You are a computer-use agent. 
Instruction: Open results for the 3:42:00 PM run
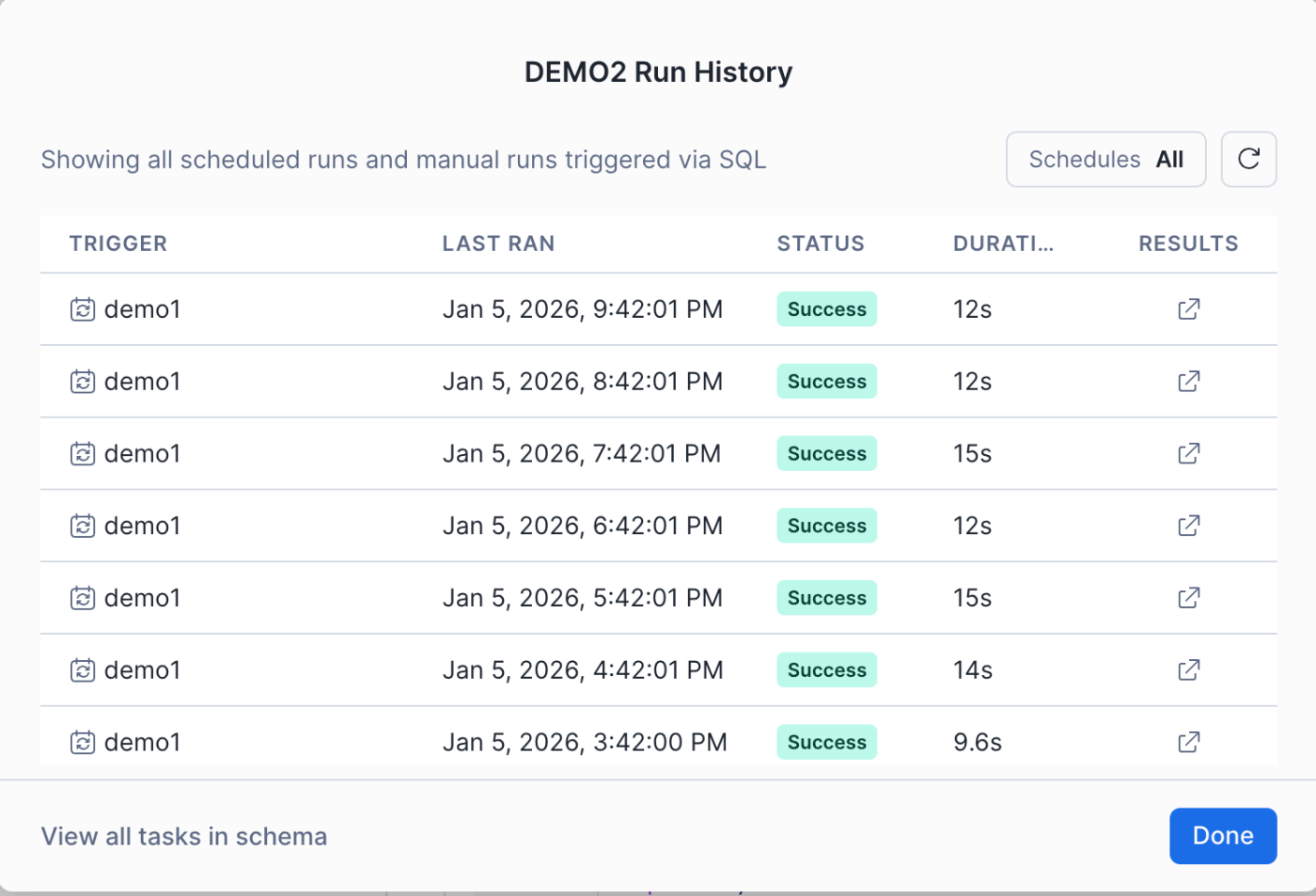pyautogui.click(x=1188, y=742)
